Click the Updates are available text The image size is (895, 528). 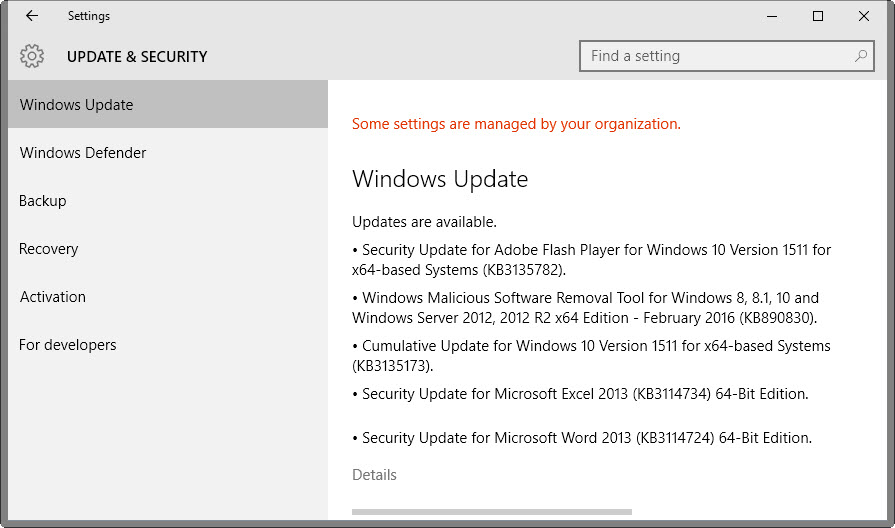click(424, 221)
